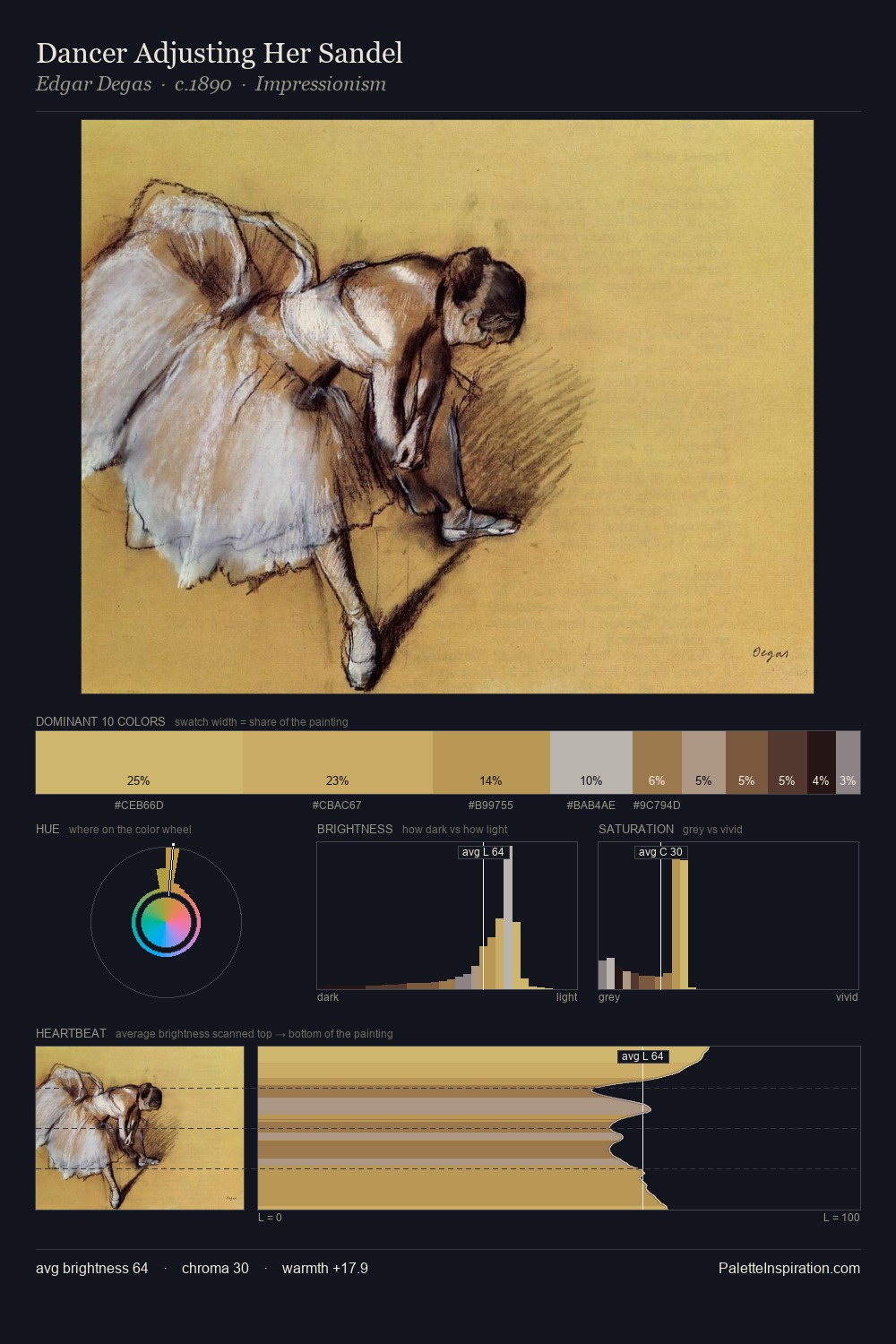This screenshot has width=896, height=1344.
Task: Click the 'DOMINANT 10 COLORS' heading
Action: pos(100,721)
